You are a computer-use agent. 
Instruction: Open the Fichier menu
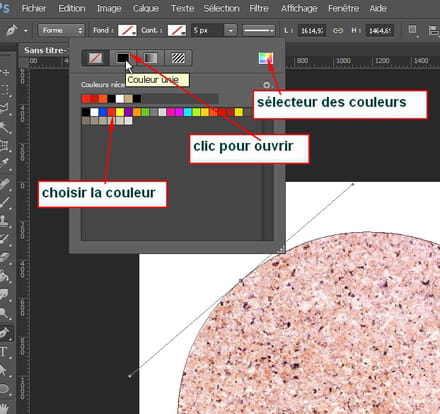[34, 8]
